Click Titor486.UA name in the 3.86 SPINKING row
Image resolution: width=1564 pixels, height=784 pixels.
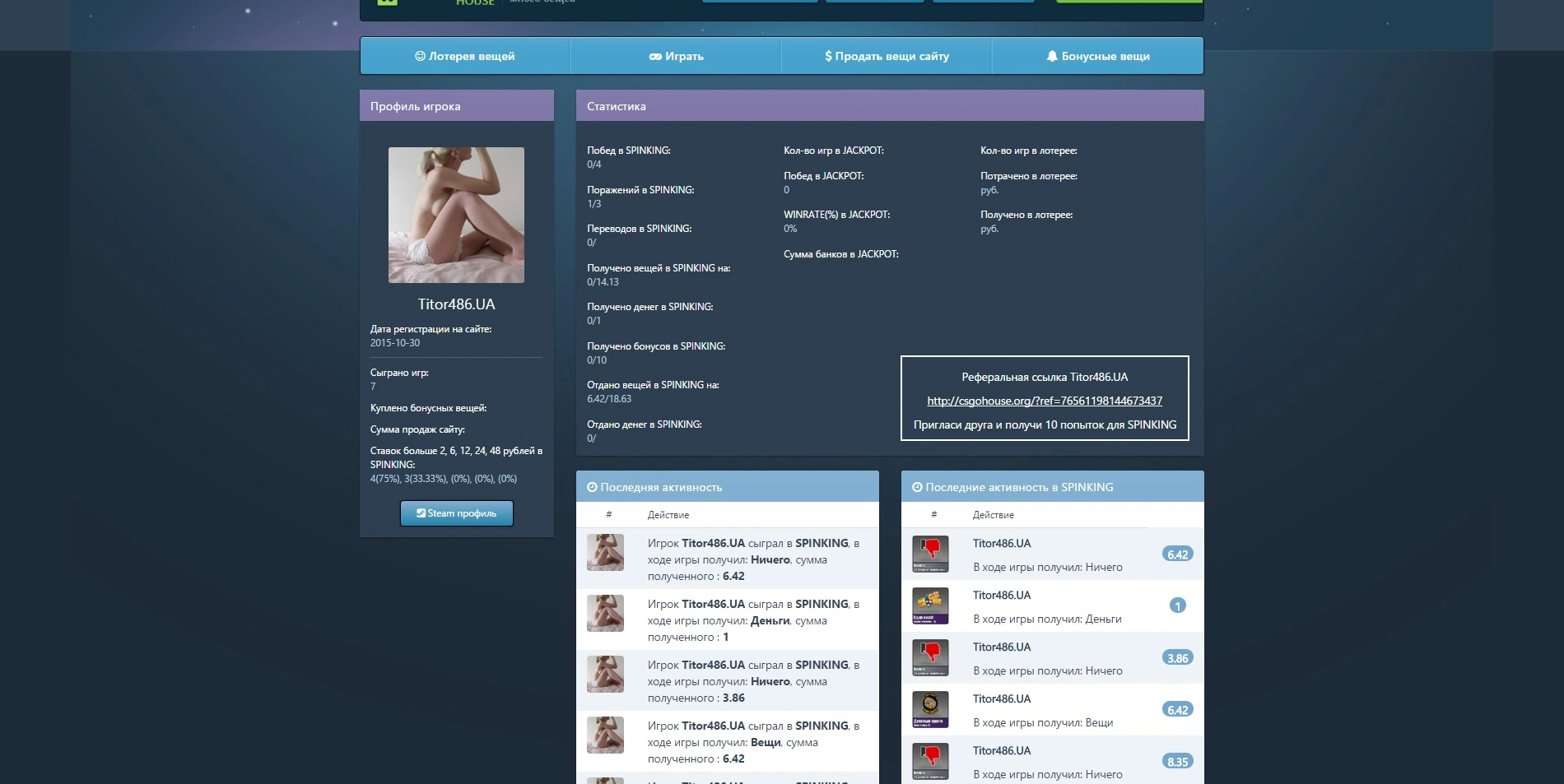1002,647
